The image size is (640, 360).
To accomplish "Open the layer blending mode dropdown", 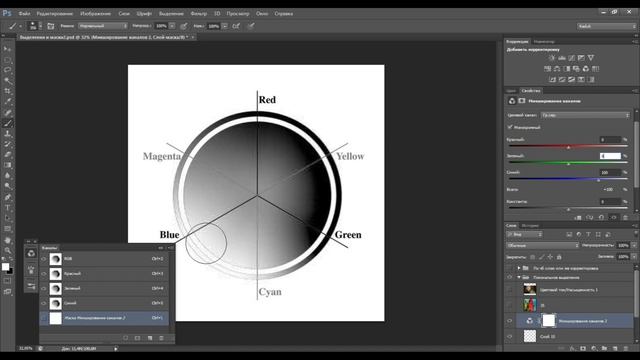I will [x=542, y=245].
